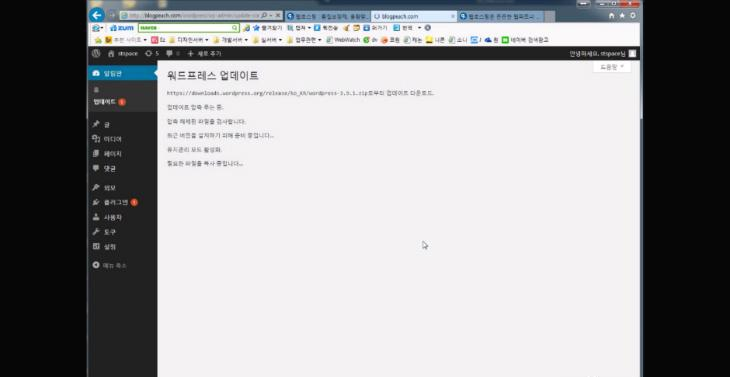Image resolution: width=730 pixels, height=377 pixels.
Task: Open the 페이지 pages menu
Action: tap(122, 153)
